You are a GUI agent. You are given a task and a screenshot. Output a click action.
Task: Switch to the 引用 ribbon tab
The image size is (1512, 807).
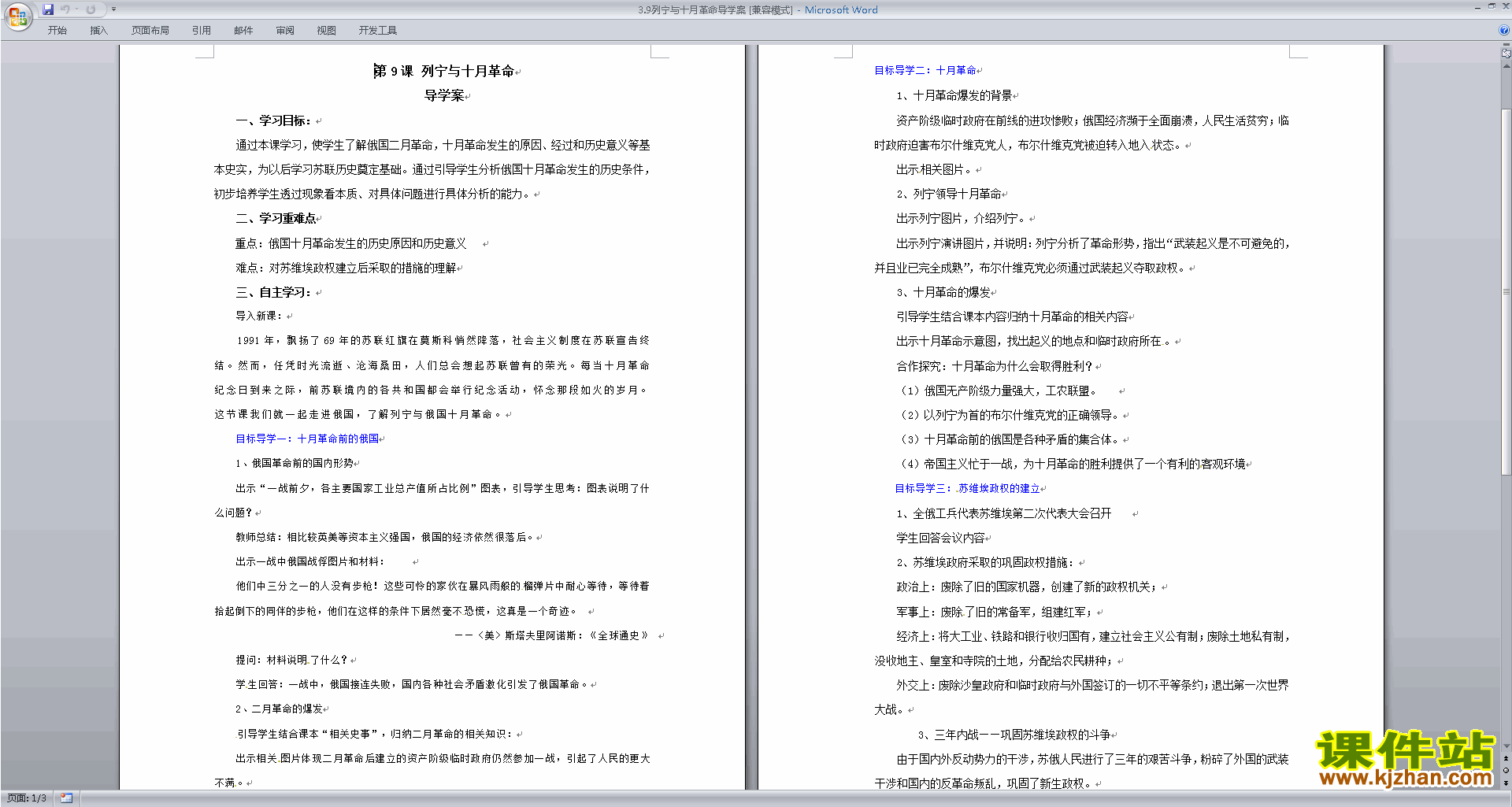(x=202, y=31)
